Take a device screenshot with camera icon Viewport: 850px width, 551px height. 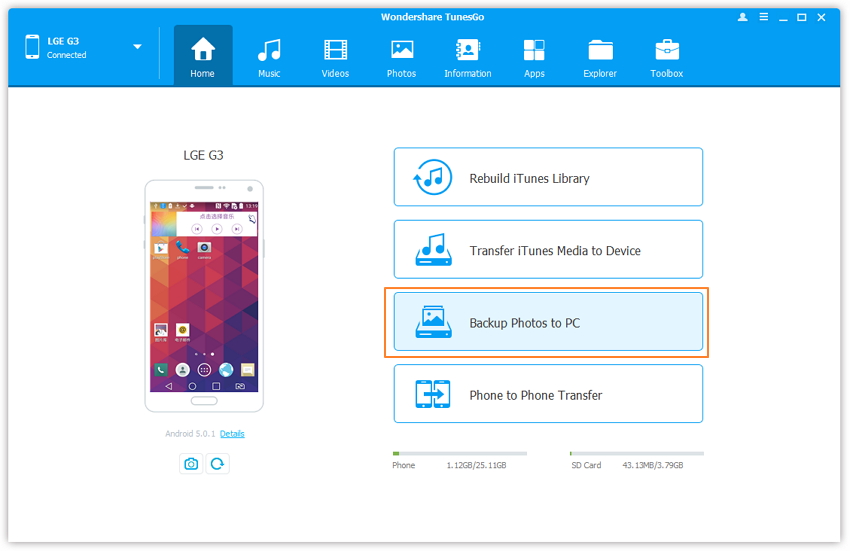pyautogui.click(x=191, y=463)
